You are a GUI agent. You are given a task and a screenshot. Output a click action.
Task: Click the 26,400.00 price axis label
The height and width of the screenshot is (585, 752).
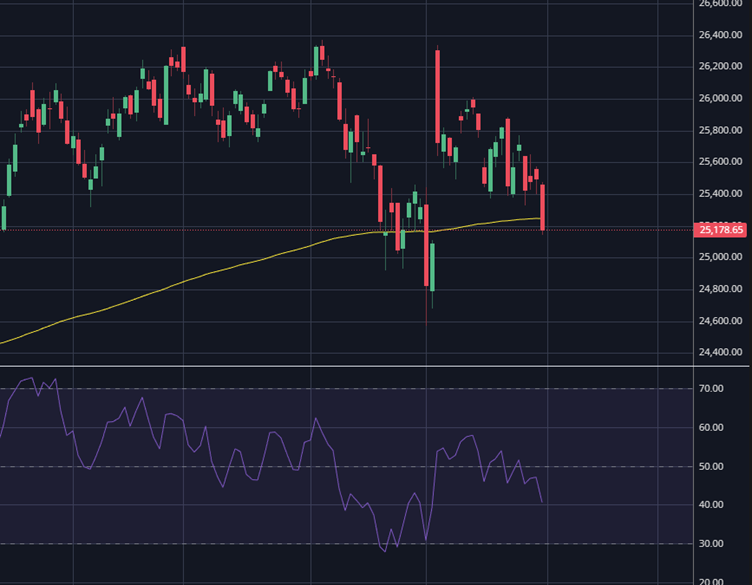coord(720,35)
